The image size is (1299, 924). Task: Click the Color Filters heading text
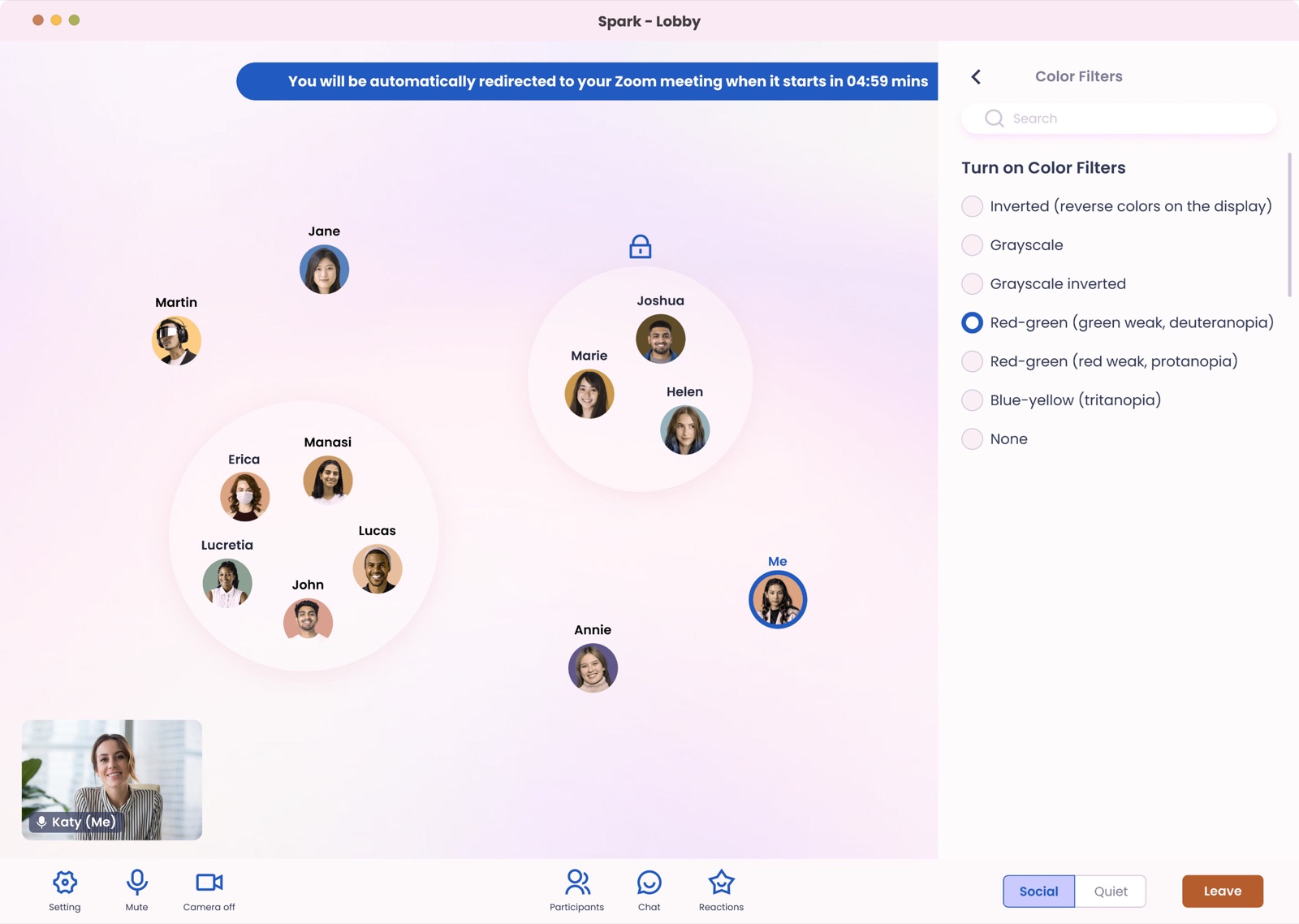1079,76
